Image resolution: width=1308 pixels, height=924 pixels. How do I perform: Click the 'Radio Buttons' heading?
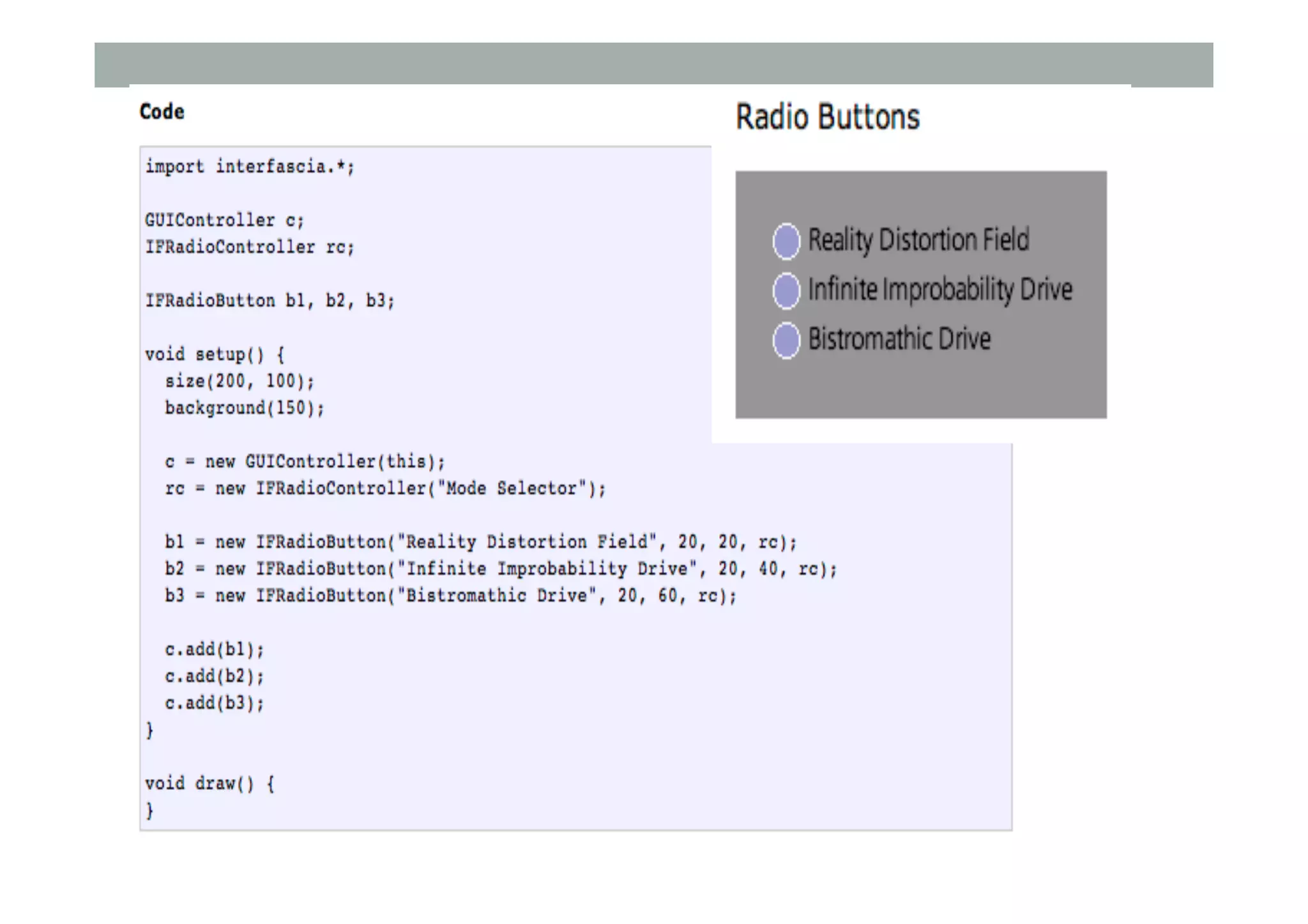click(827, 117)
